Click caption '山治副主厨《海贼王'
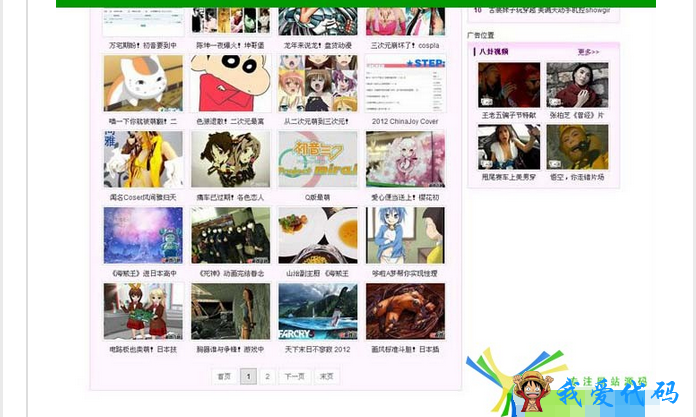Screen dimensions: 696x417 point(317,274)
